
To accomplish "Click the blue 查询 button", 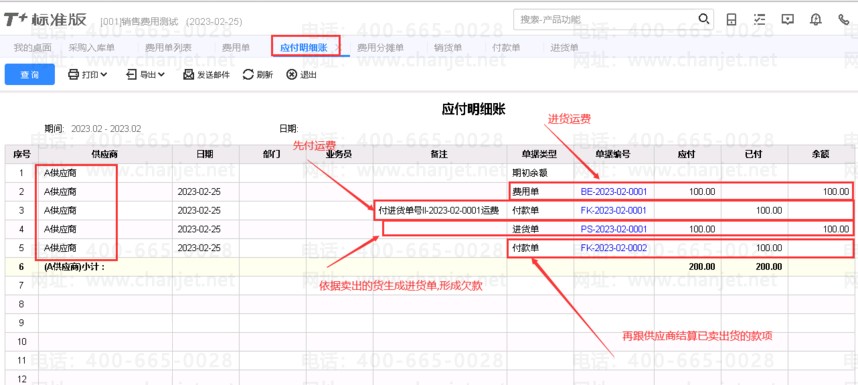I will (30, 74).
